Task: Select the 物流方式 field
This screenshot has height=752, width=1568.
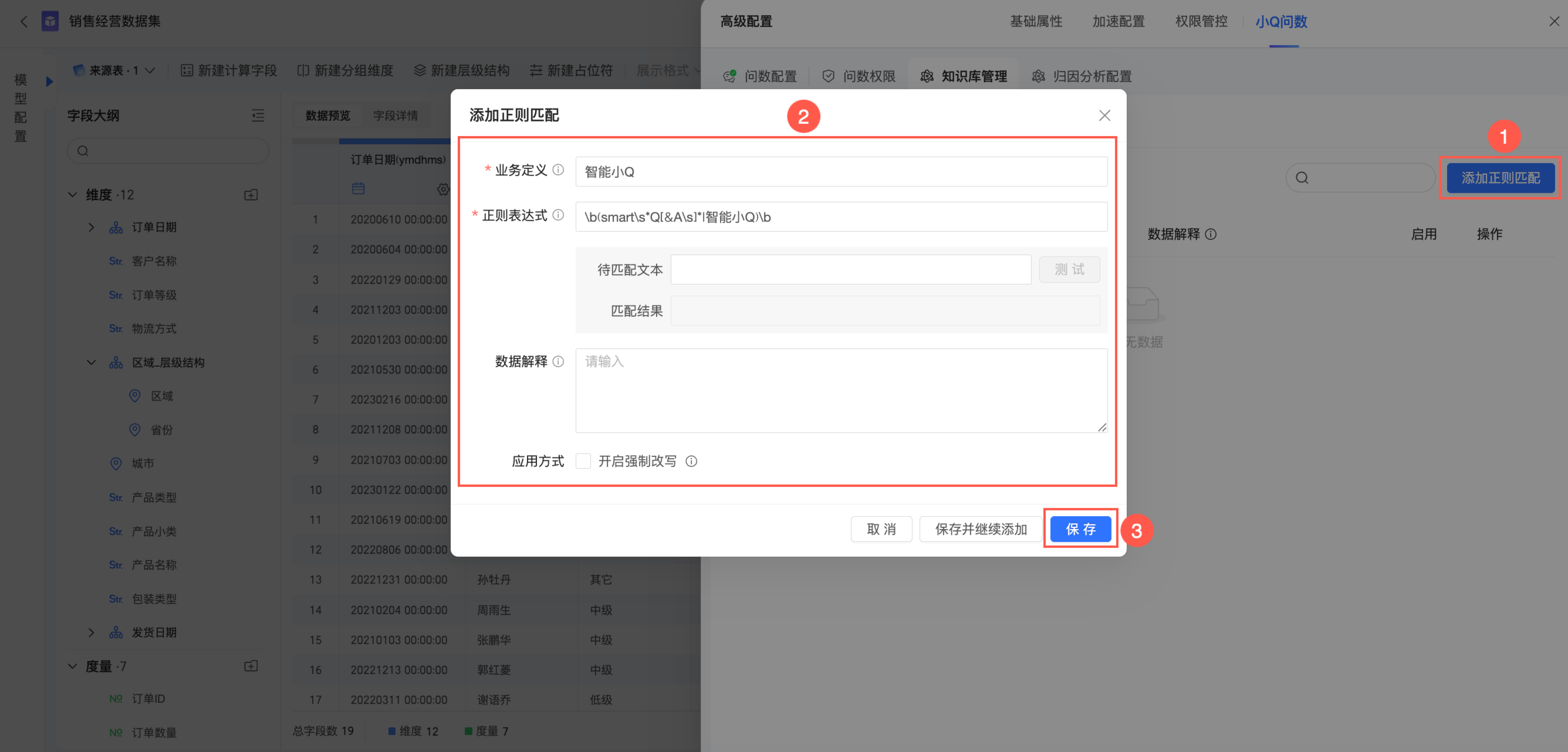Action: (x=154, y=328)
